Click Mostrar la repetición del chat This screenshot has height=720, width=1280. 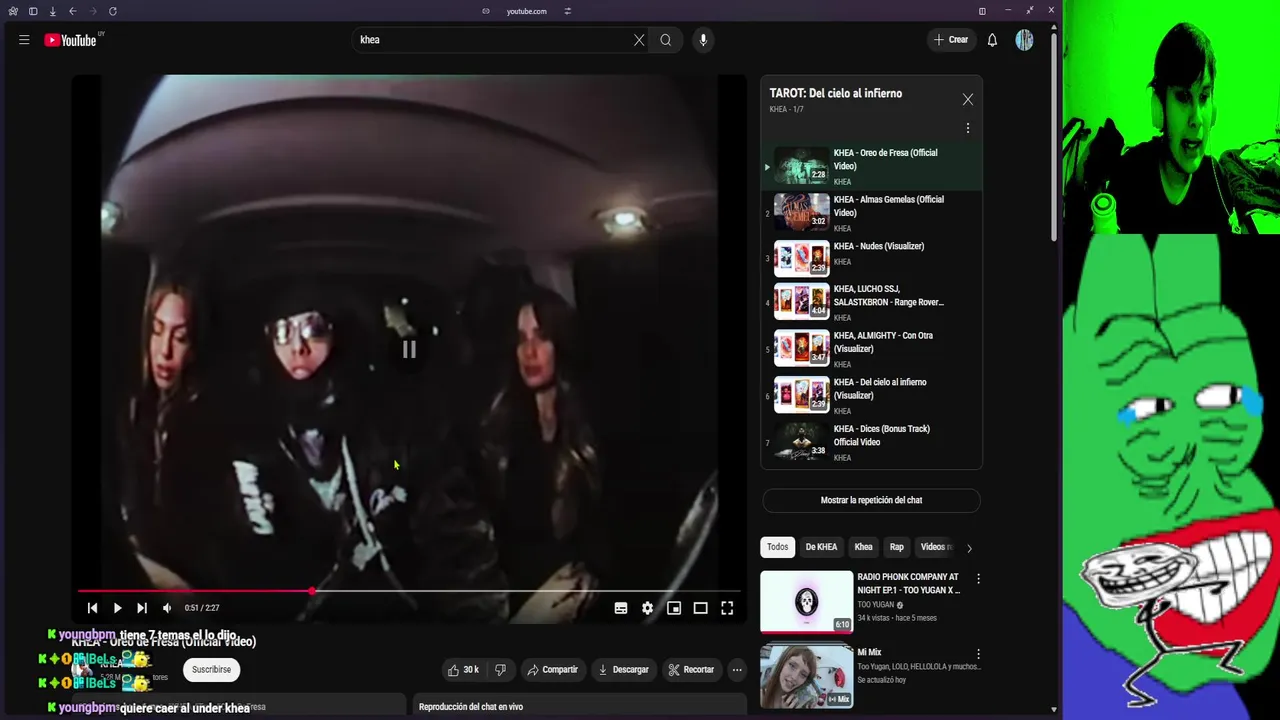click(871, 500)
